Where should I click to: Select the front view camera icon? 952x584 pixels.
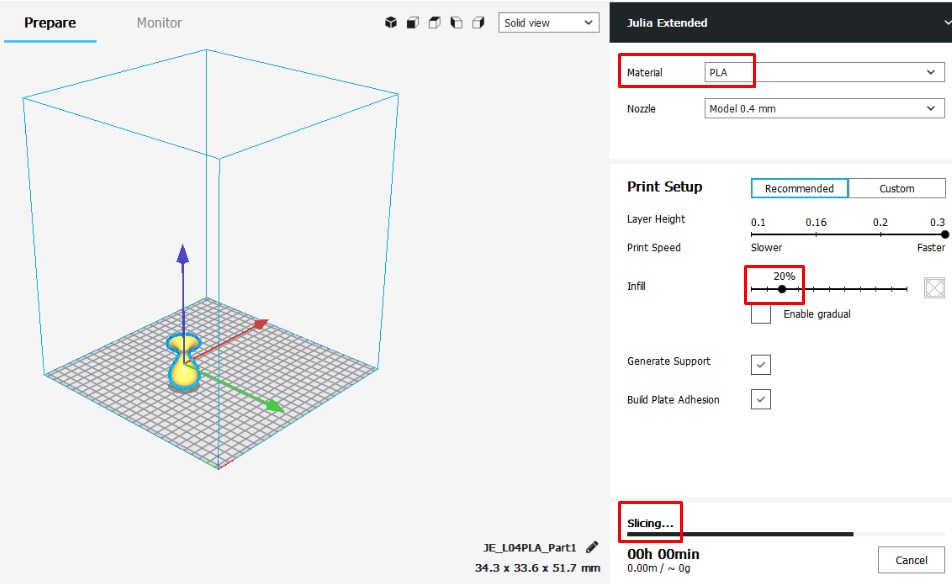pos(413,22)
